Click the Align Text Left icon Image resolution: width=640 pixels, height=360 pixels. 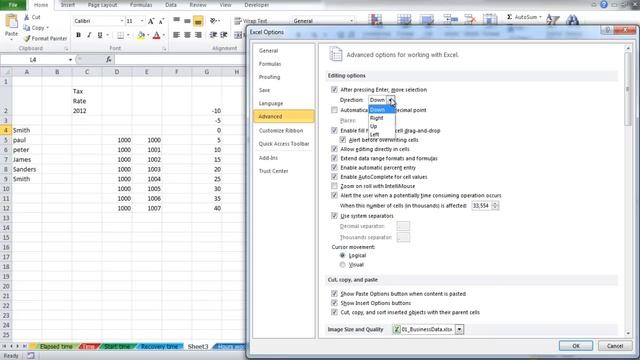[x=176, y=36]
